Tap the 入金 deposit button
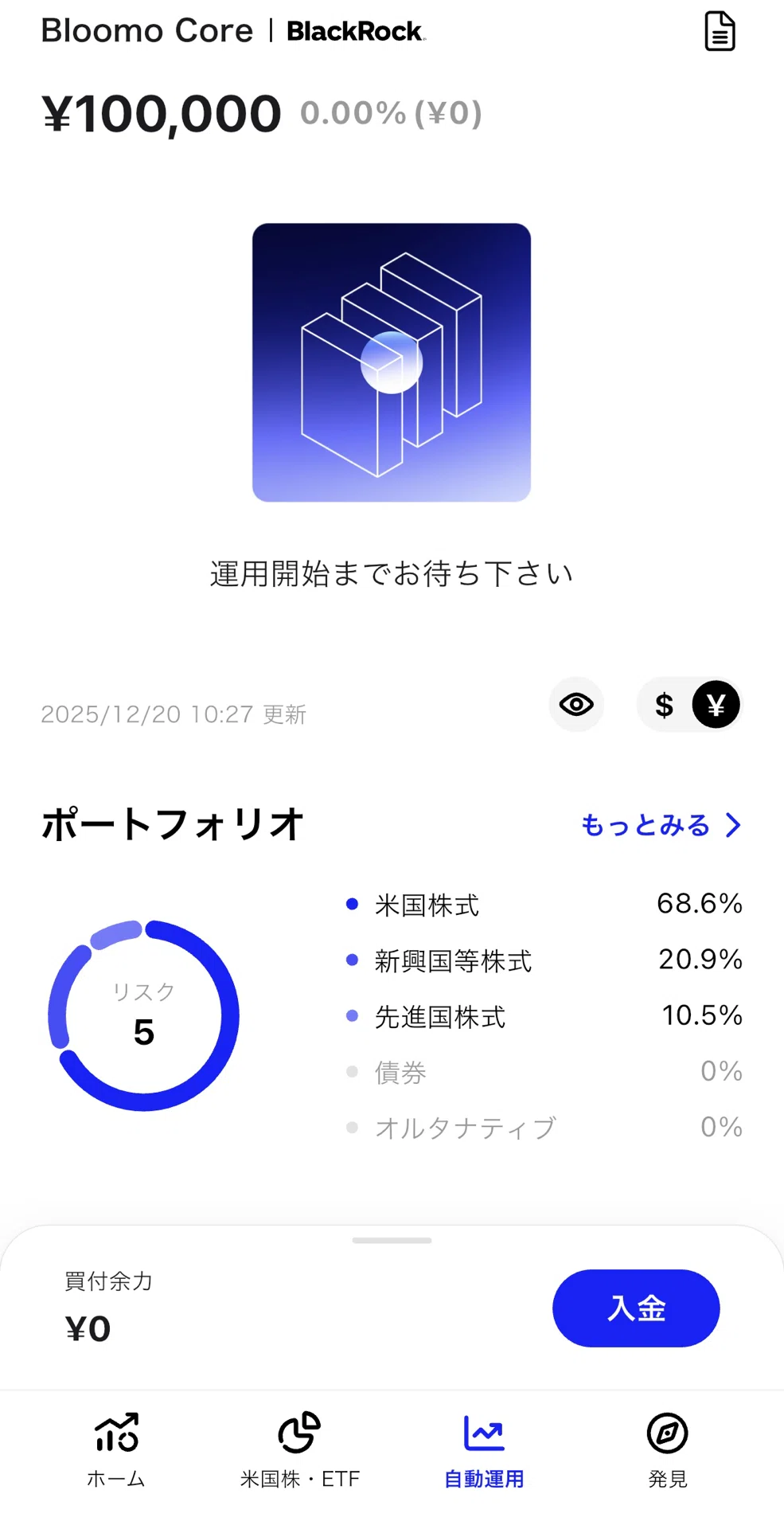784x1529 pixels. click(636, 1308)
